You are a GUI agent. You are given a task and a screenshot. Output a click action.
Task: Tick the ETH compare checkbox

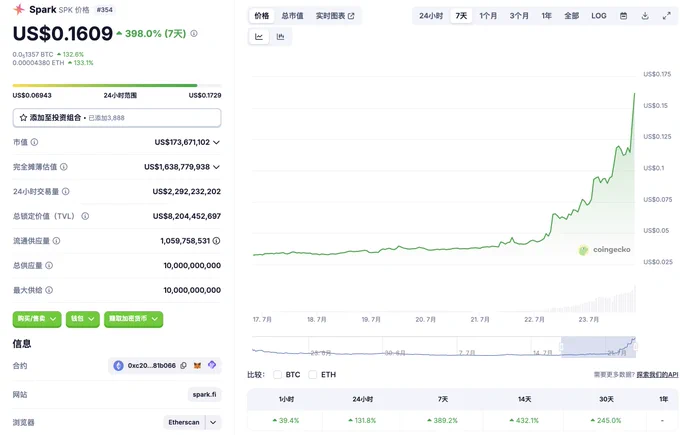tap(313, 374)
